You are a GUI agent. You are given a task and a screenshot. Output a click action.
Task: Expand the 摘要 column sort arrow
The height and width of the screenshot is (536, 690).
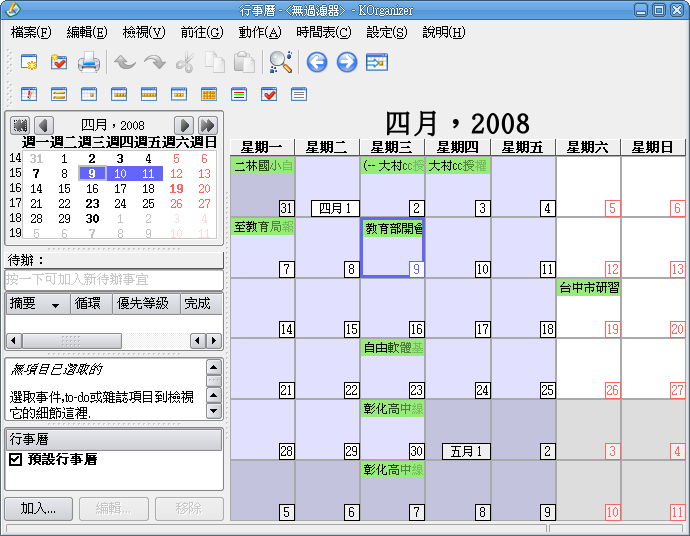coord(54,304)
